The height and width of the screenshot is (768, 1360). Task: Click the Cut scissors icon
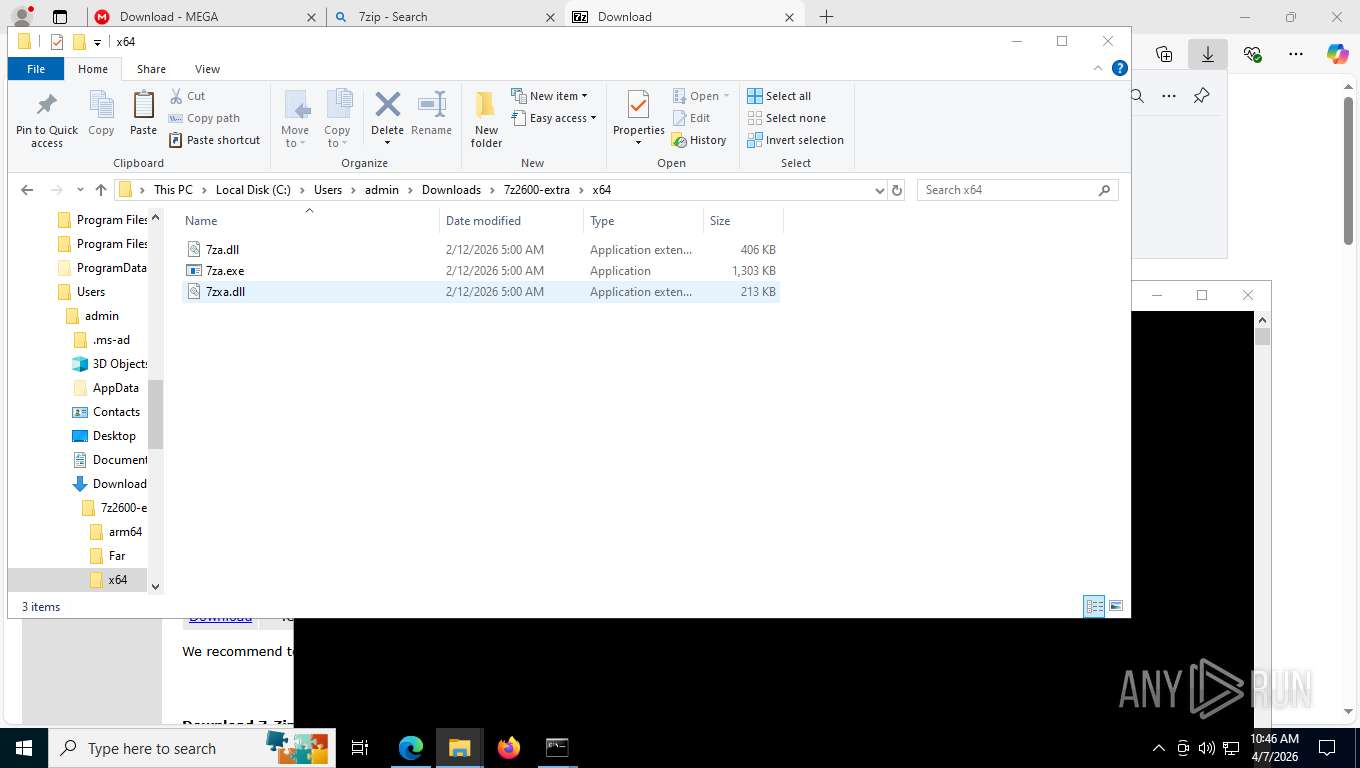click(x=176, y=96)
